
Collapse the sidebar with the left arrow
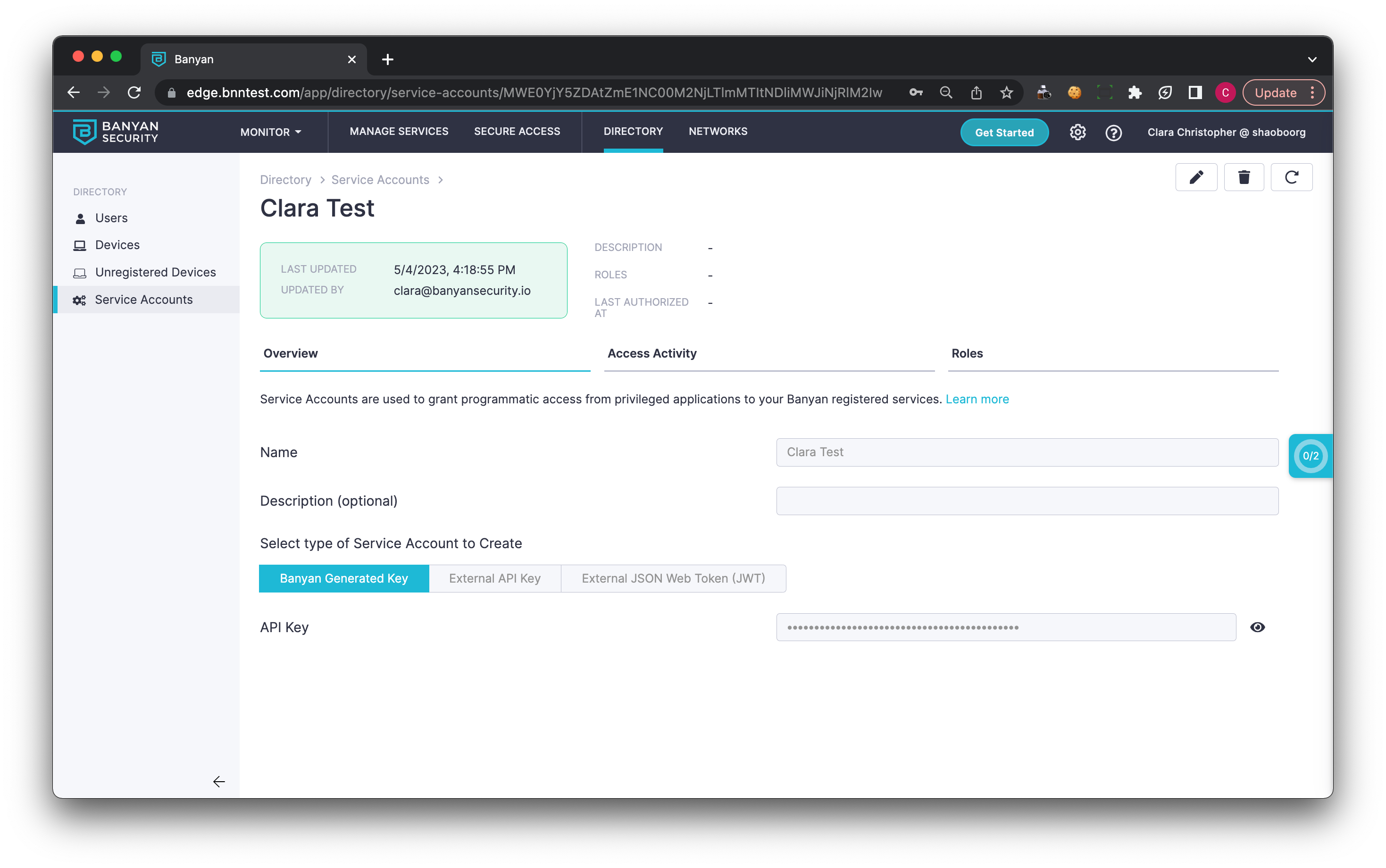tap(219, 781)
